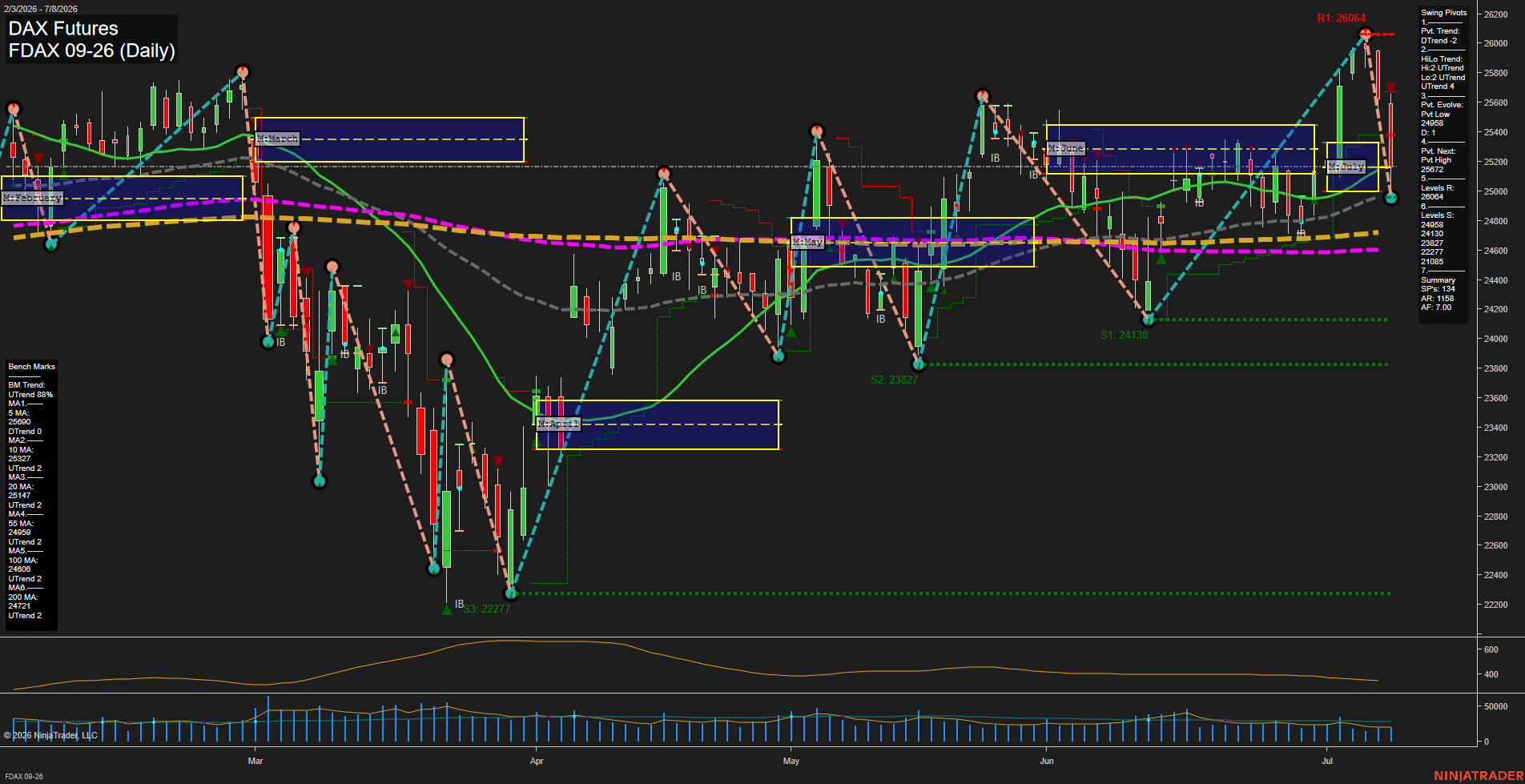Click the 20 MA: row in Bench Marks

point(21,487)
